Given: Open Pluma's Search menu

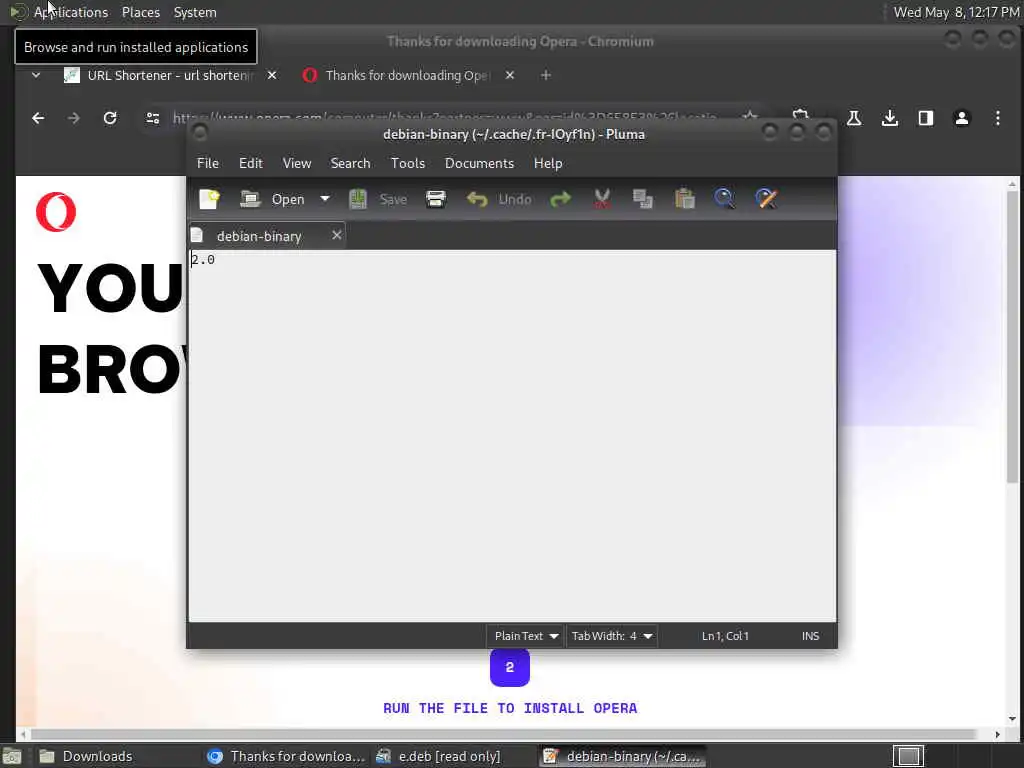Looking at the screenshot, I should [350, 163].
